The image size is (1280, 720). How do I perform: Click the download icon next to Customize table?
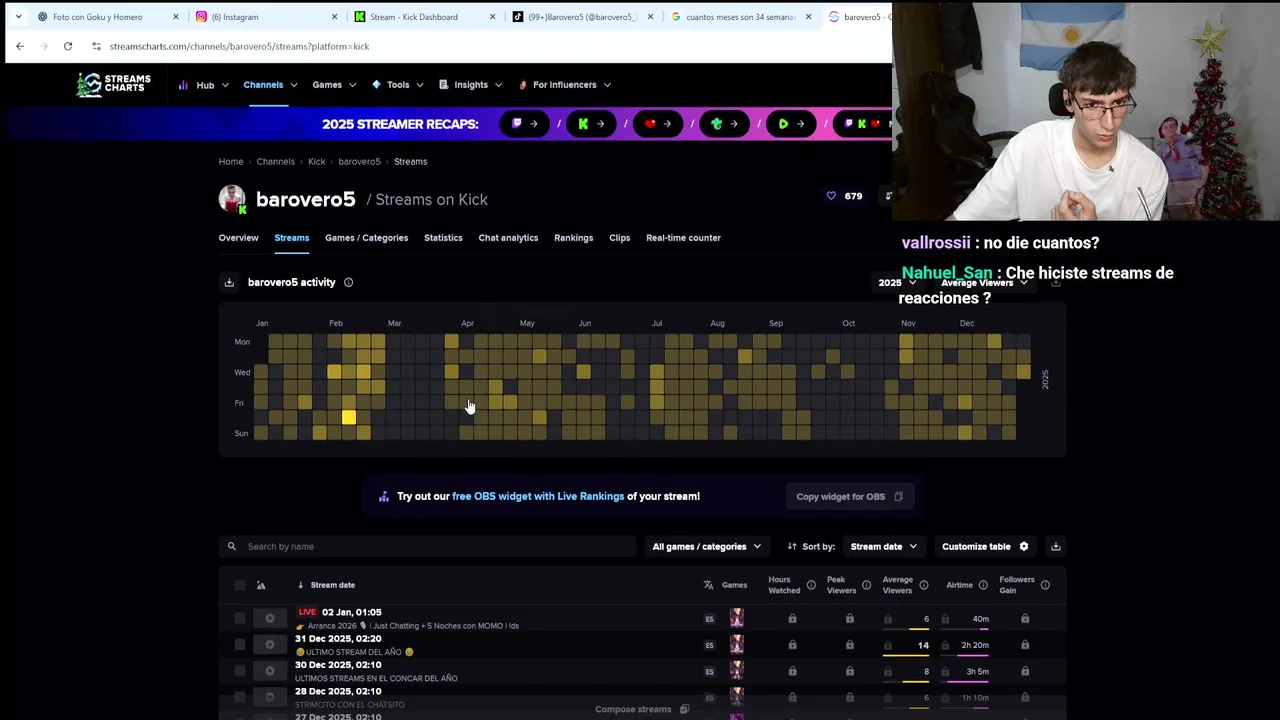1056,547
